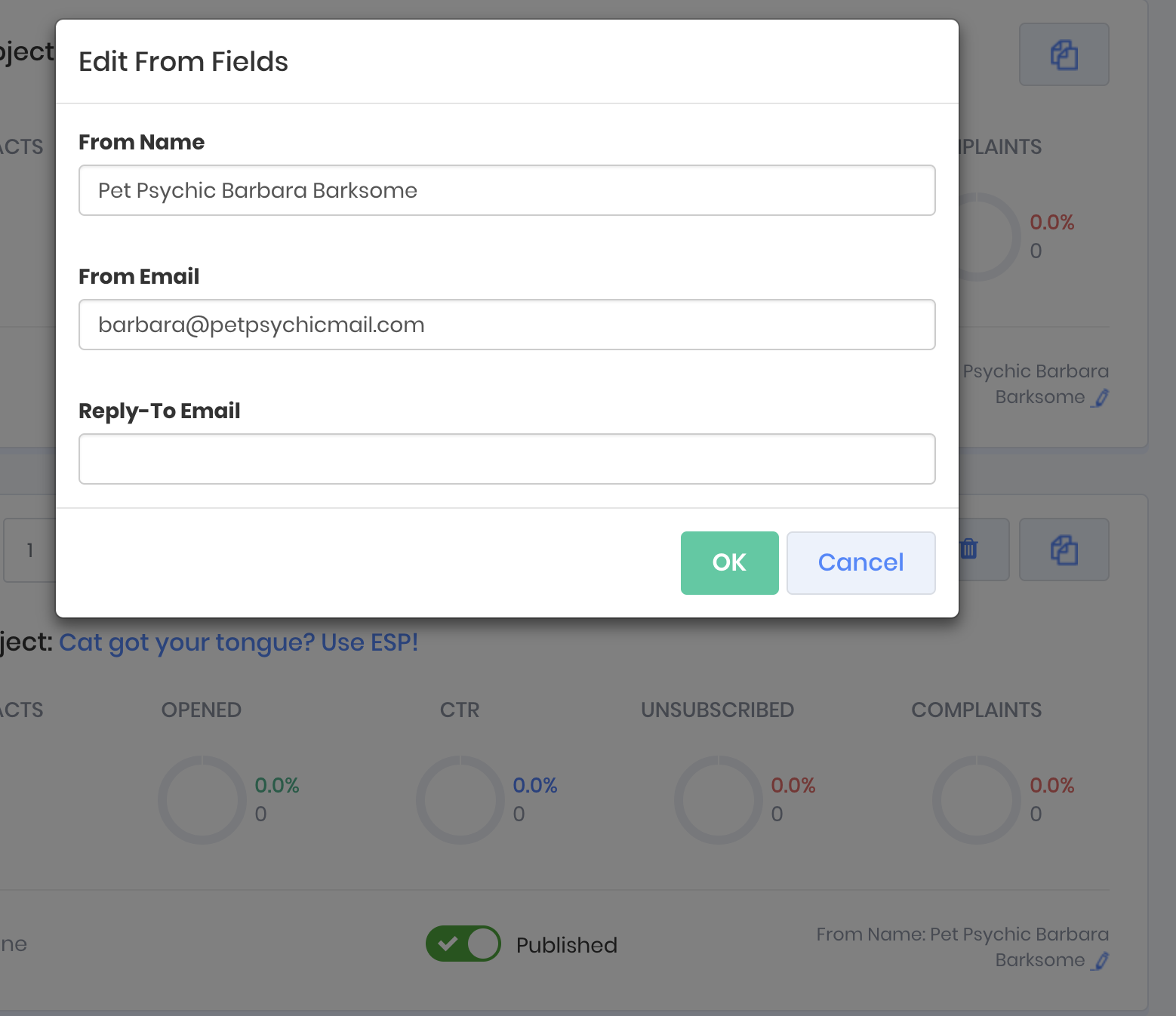Screen dimensions: 1176x1016
Task: Click the CTR donut chart
Action: click(460, 800)
